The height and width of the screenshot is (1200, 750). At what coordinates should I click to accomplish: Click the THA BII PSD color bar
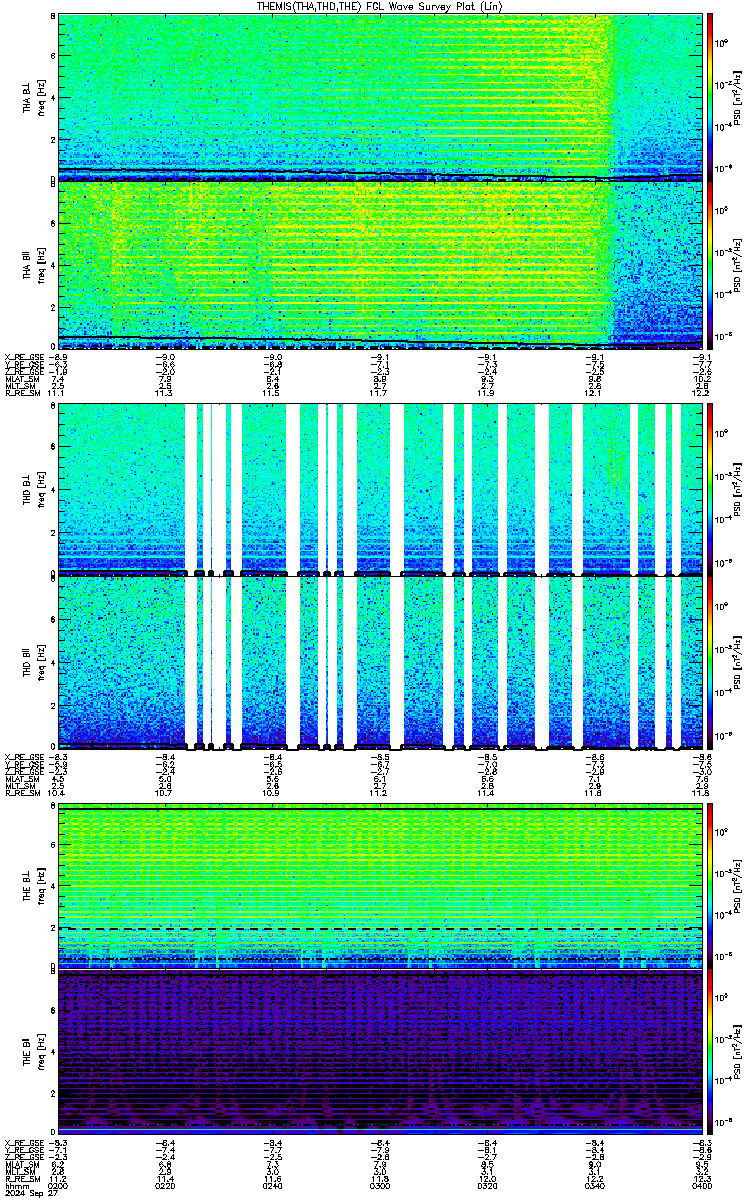[711, 264]
